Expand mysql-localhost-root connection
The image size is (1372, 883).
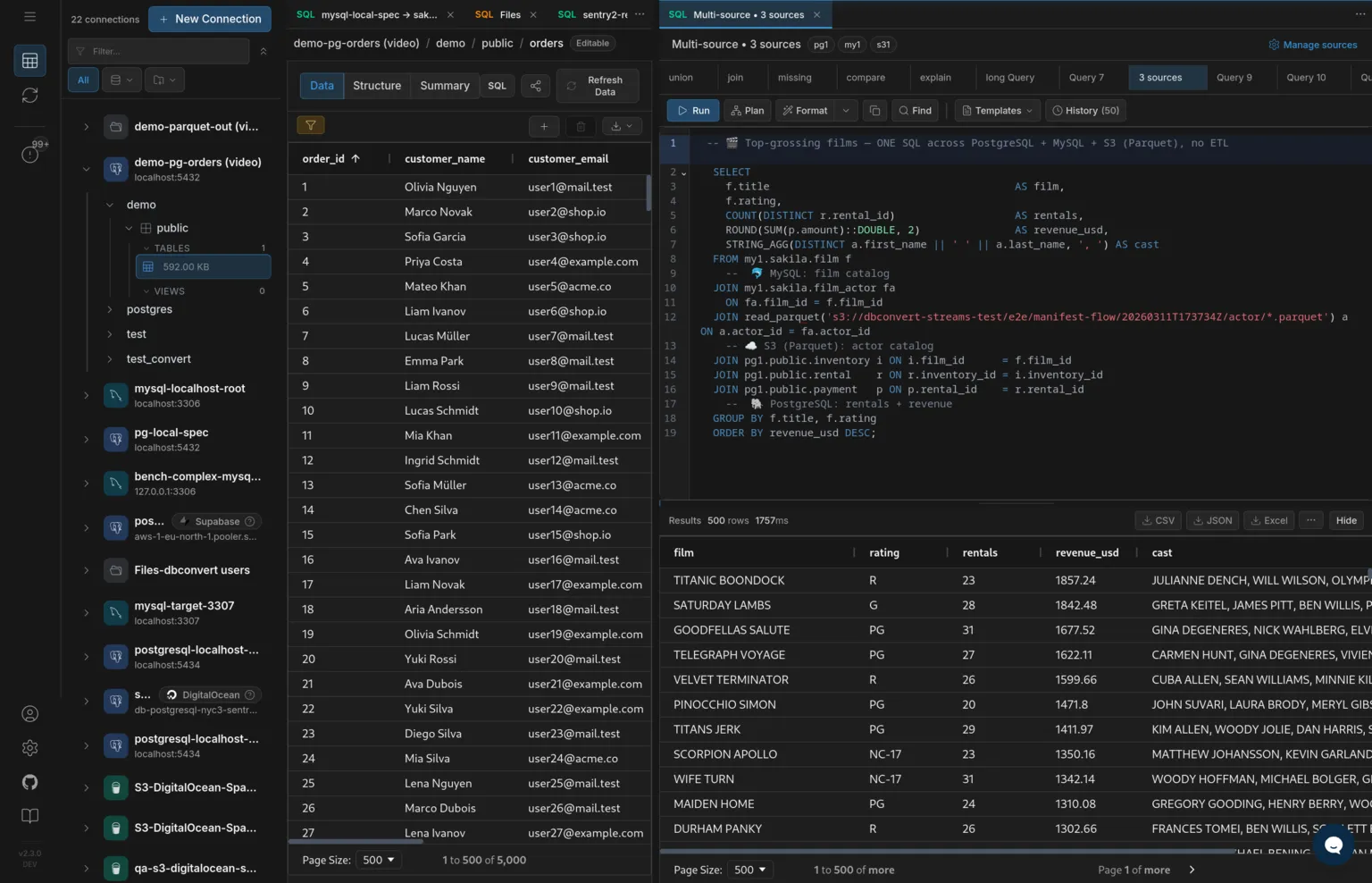click(86, 395)
